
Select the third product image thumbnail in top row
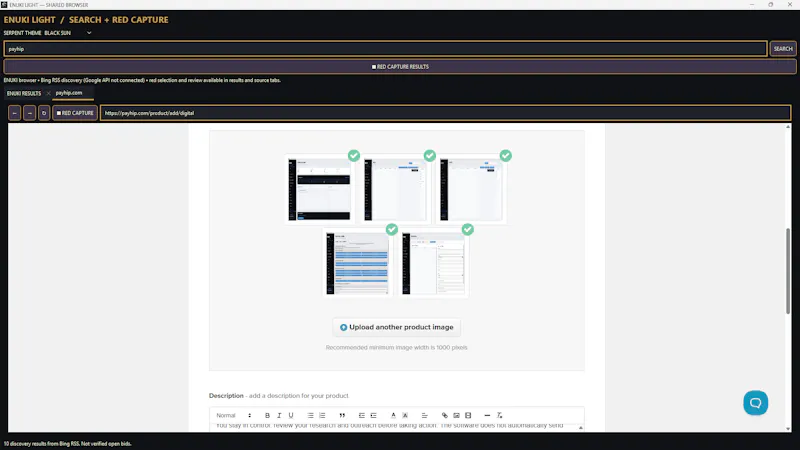coord(471,189)
